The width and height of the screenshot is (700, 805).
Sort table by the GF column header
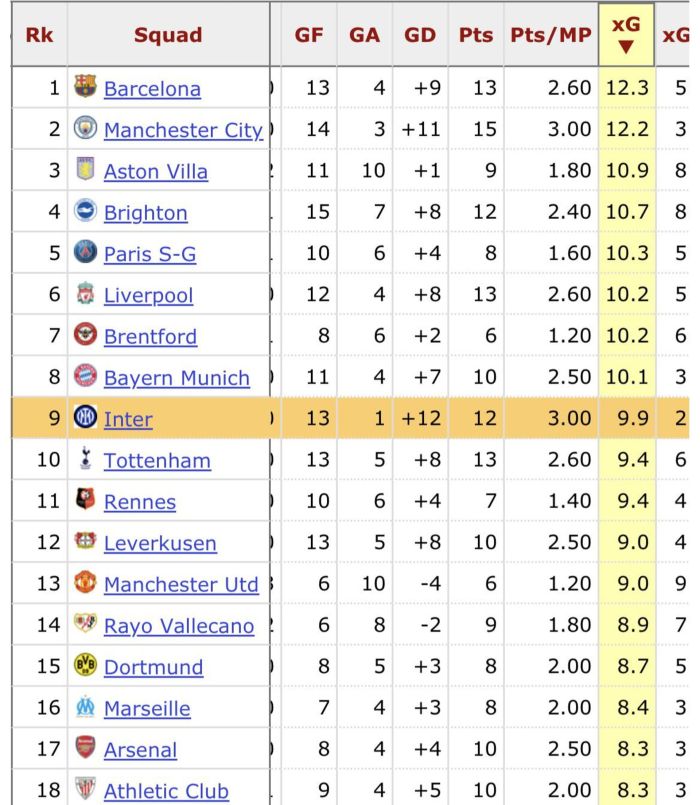click(309, 35)
